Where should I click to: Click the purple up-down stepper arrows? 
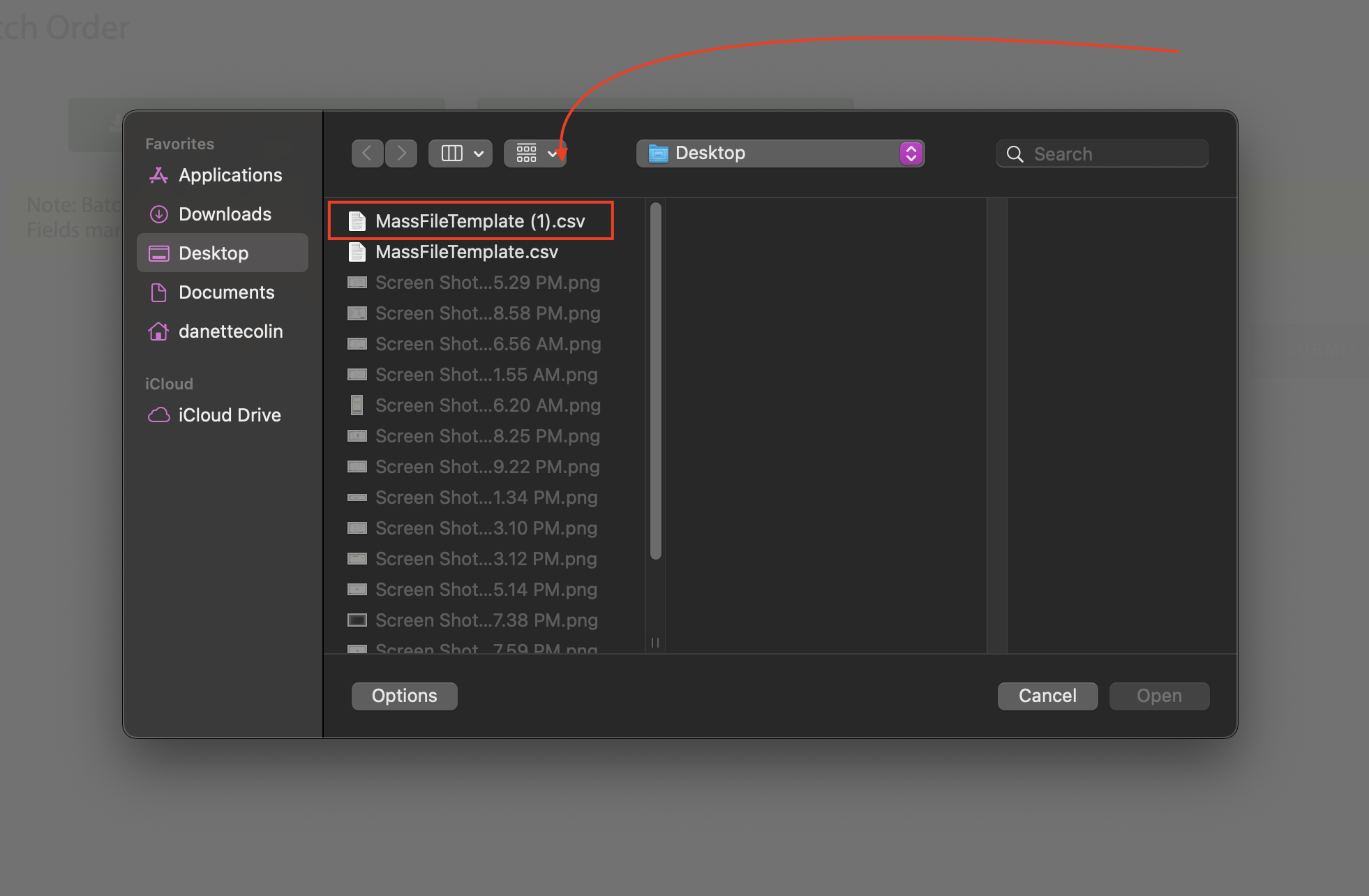(911, 154)
